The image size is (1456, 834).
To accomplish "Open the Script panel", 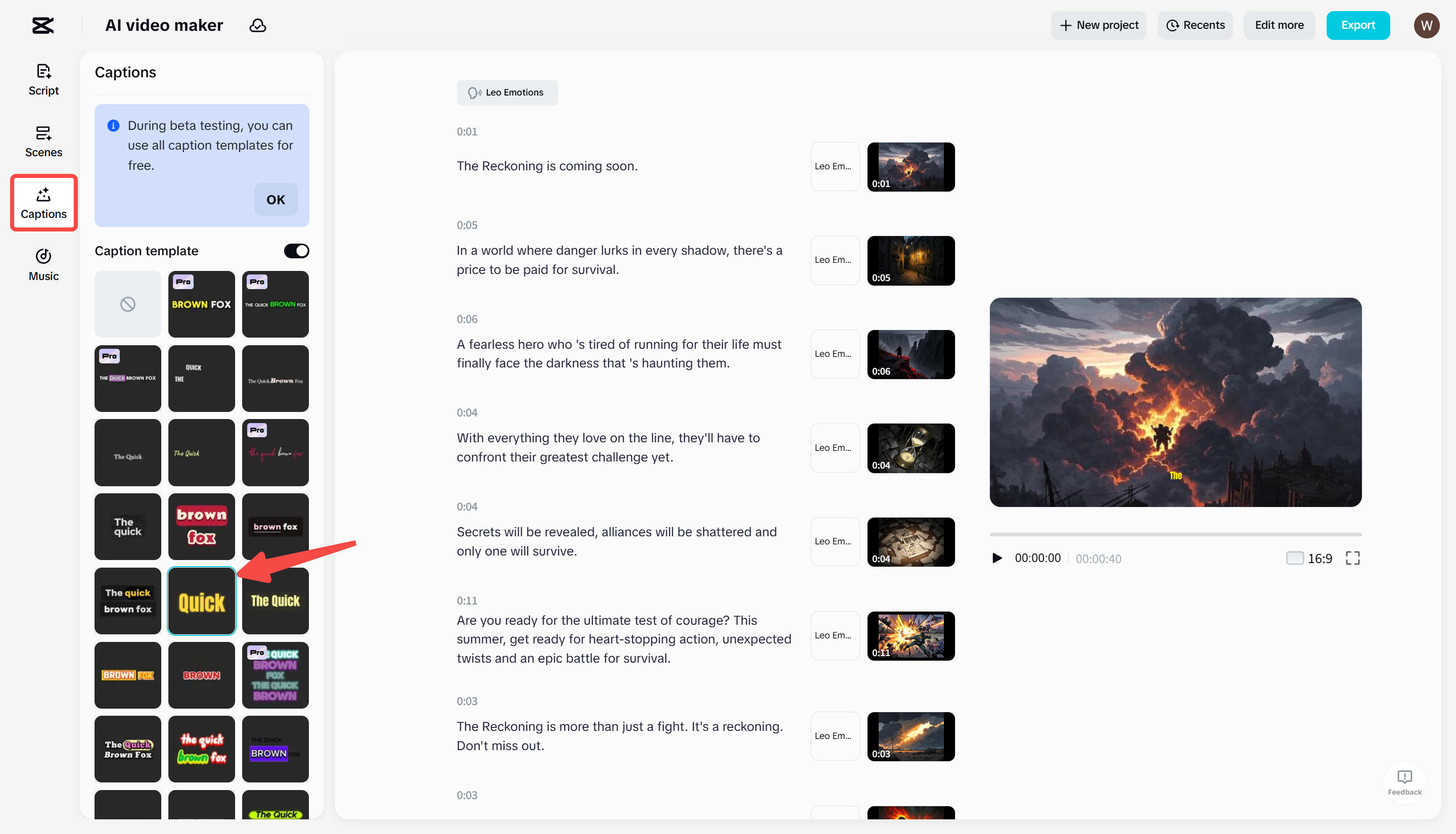I will [x=43, y=80].
